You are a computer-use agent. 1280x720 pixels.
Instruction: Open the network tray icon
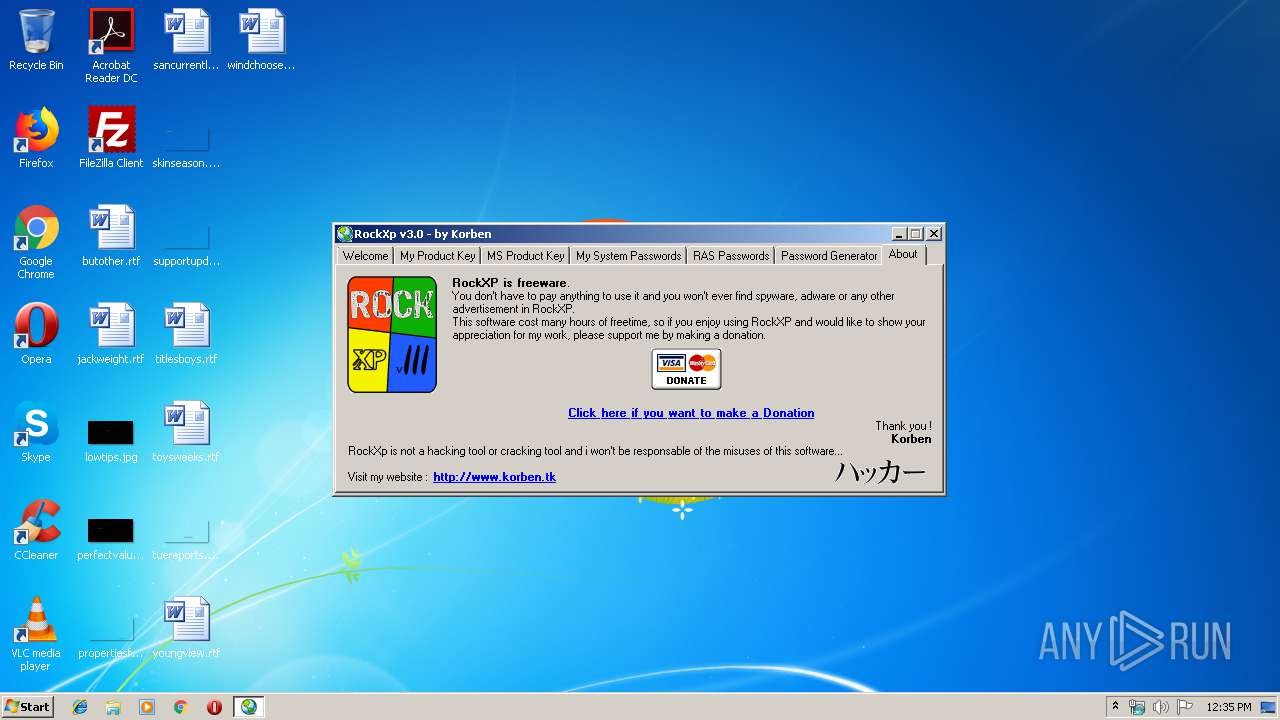point(1137,707)
